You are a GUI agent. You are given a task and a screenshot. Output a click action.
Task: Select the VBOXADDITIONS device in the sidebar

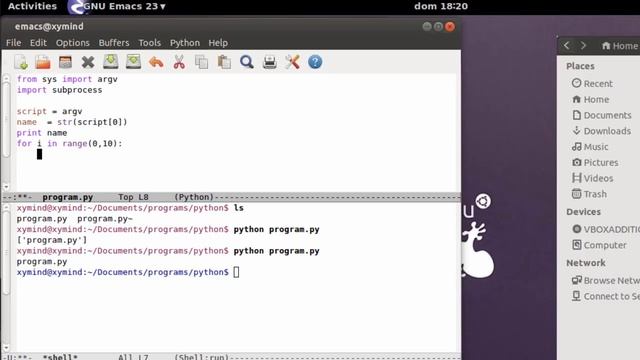point(606,229)
